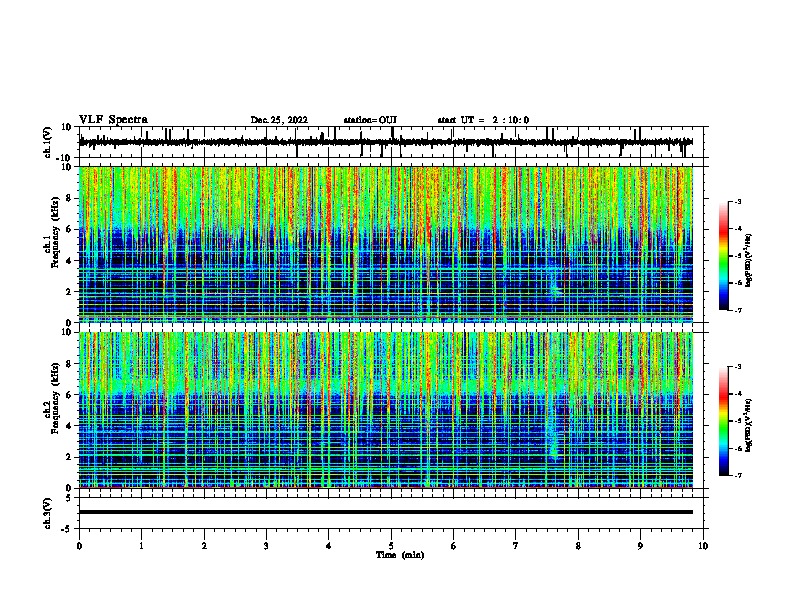792x612 pixels.
Task: Click the "start UT = 2:10:0" header text
Action: coord(483,120)
